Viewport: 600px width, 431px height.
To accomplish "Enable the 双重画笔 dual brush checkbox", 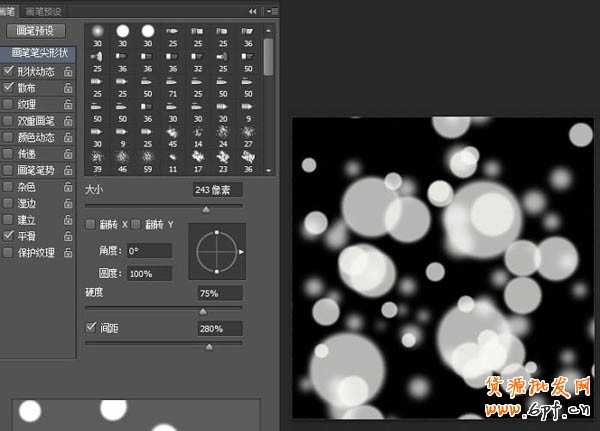I will pyautogui.click(x=9, y=121).
